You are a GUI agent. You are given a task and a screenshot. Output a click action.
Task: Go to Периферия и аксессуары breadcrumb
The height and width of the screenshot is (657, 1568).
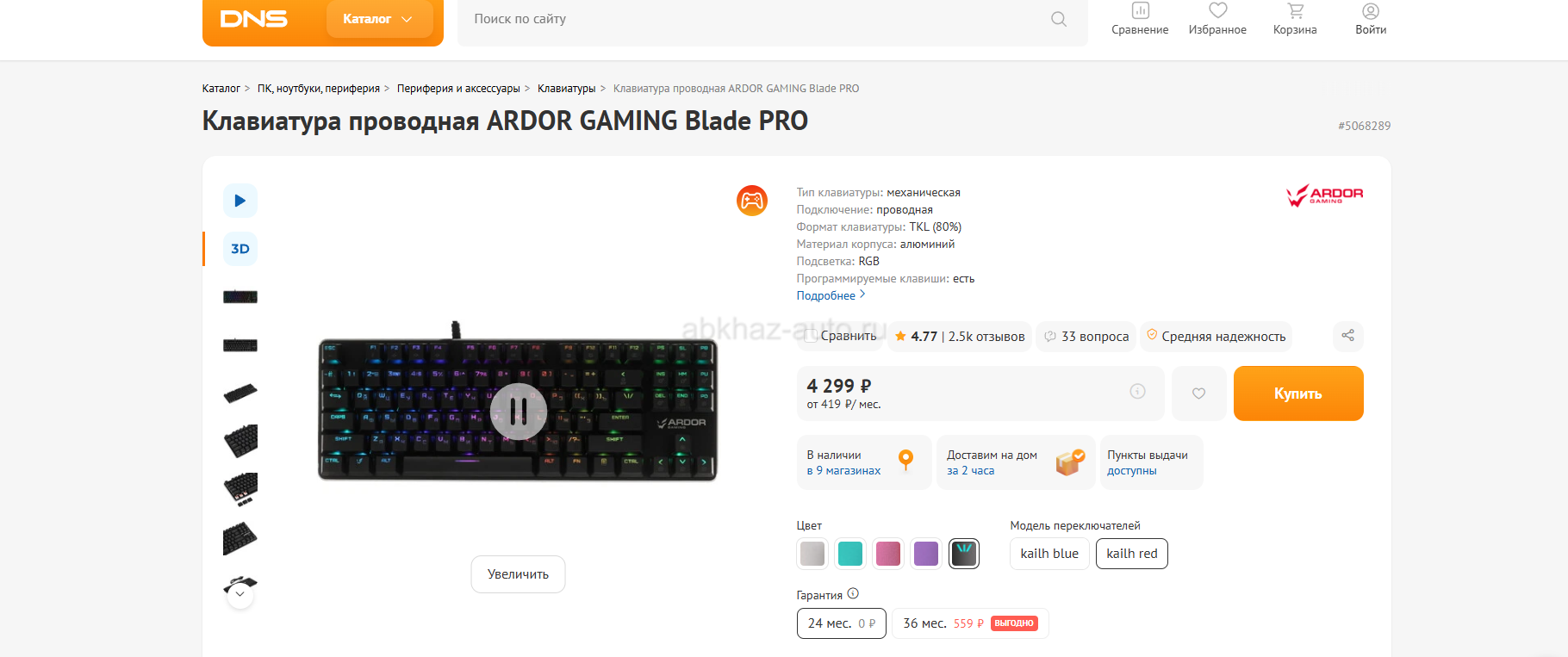click(458, 89)
